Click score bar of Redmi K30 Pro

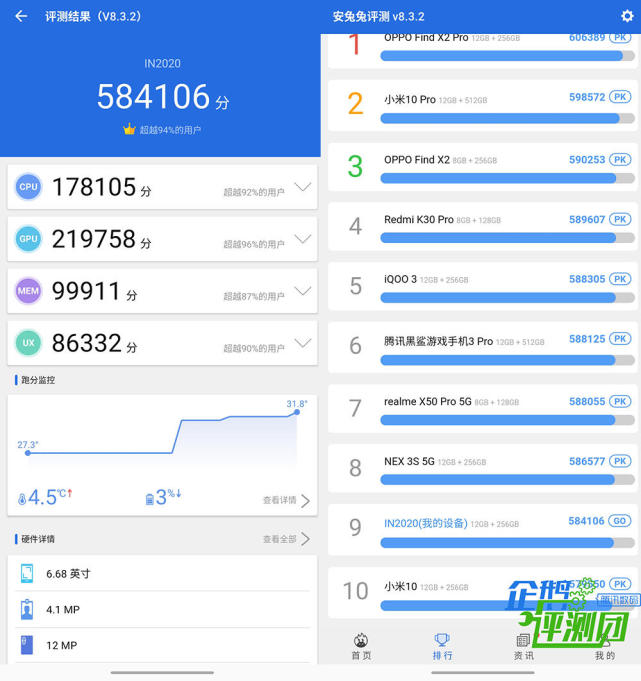tap(507, 238)
